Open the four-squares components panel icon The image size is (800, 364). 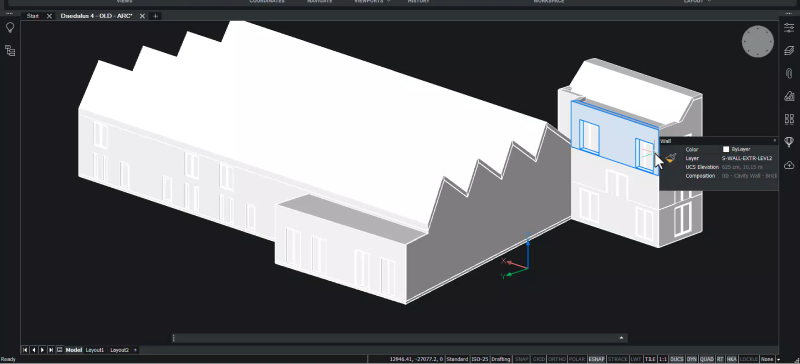tap(789, 119)
